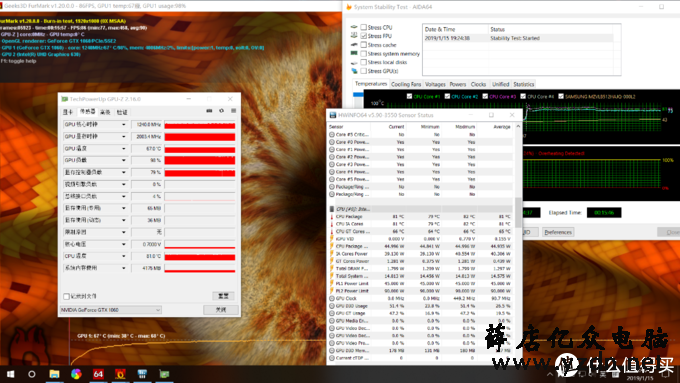Select PL1 Power Limit row in HWiNFO
Screen dimensions: 680x383
click(x=421, y=283)
